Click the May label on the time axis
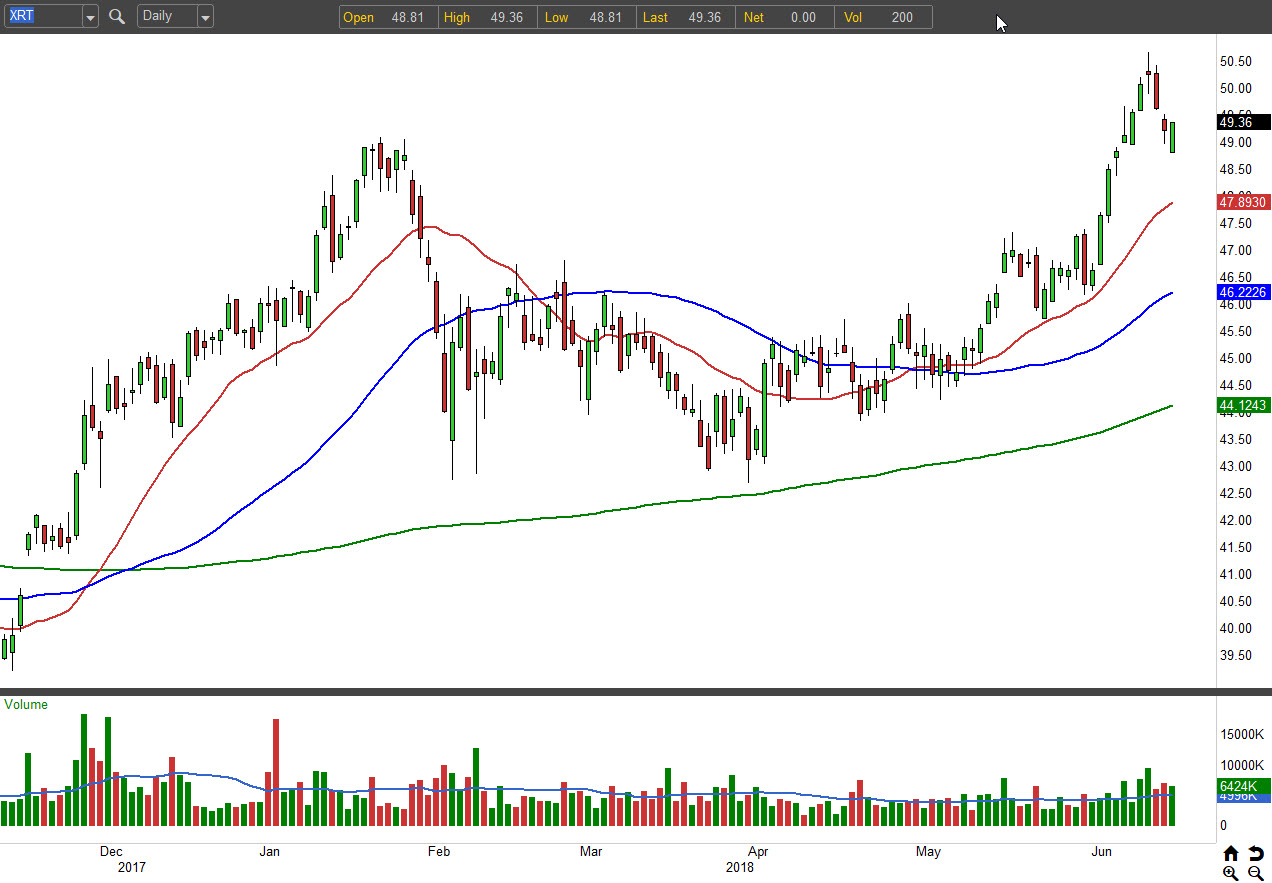Viewport: 1272px width, 883px height. point(929,851)
